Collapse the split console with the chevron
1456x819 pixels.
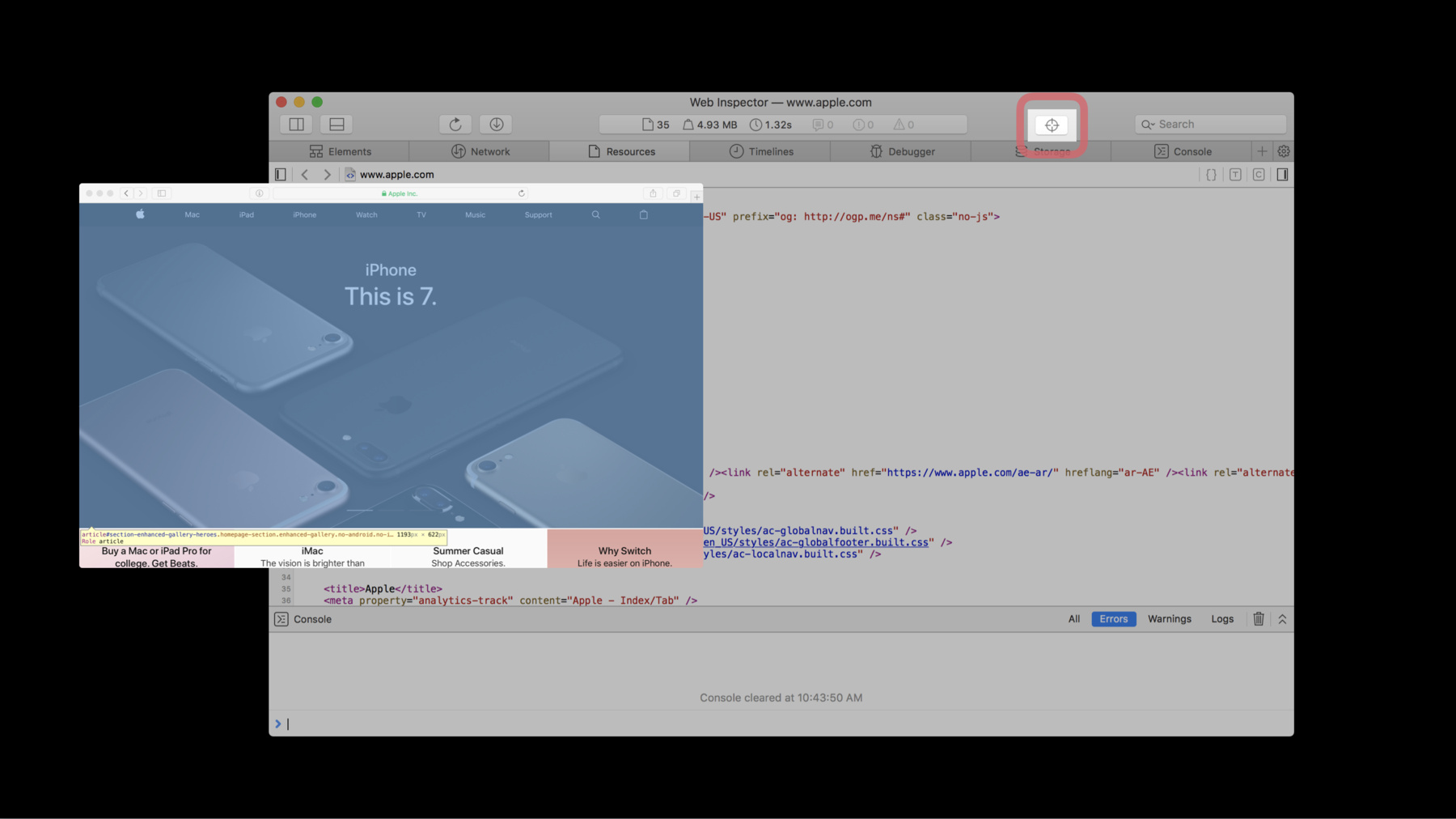click(x=1282, y=619)
